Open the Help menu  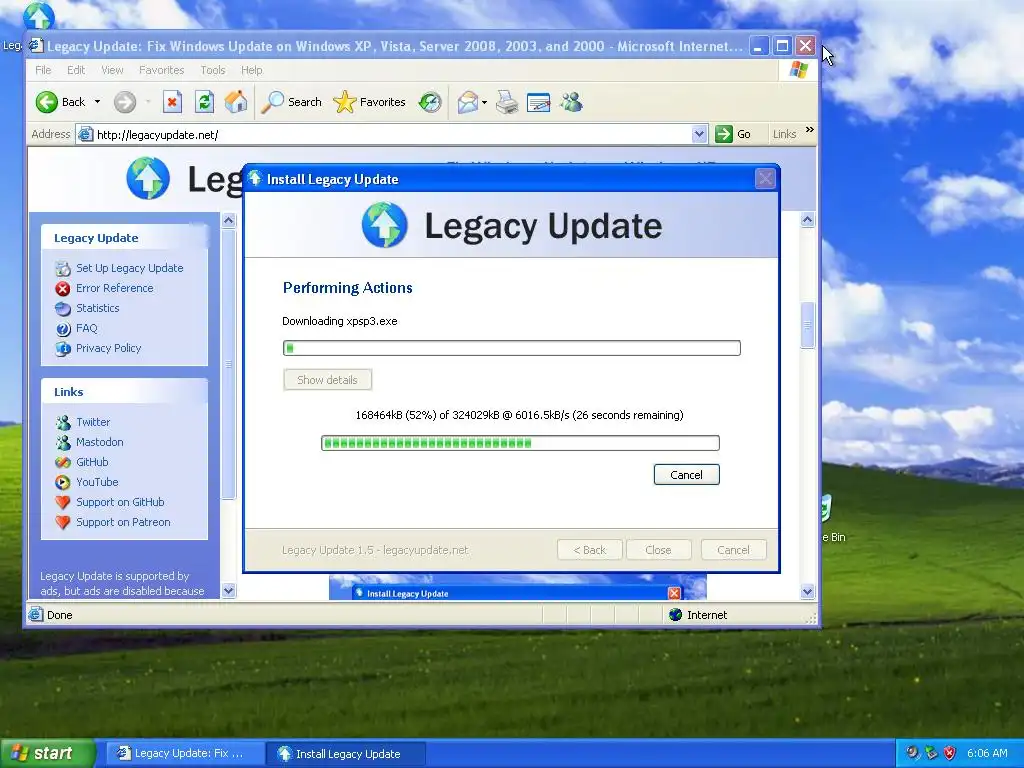[251, 70]
